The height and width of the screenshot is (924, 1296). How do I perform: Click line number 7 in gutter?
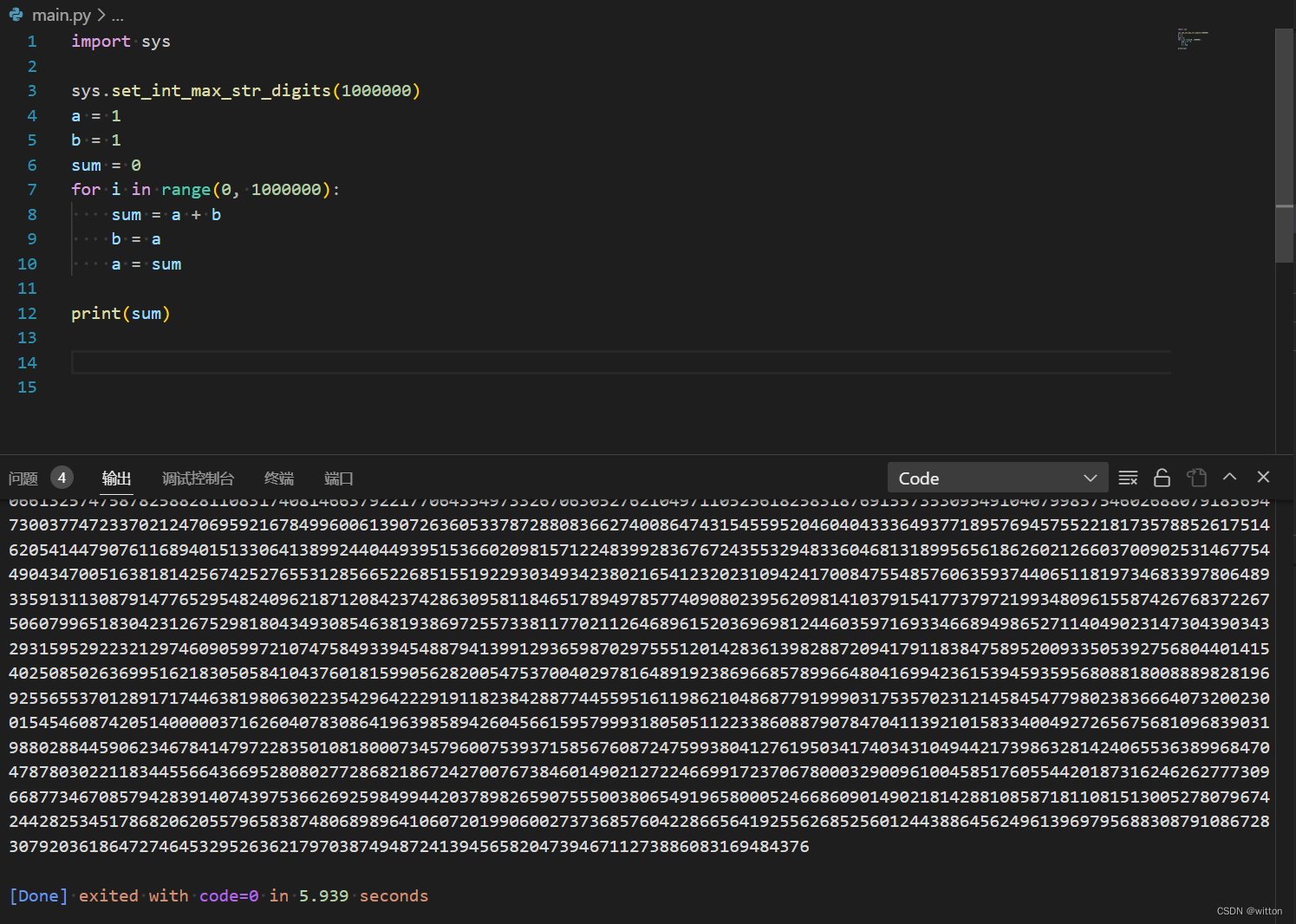(32, 189)
